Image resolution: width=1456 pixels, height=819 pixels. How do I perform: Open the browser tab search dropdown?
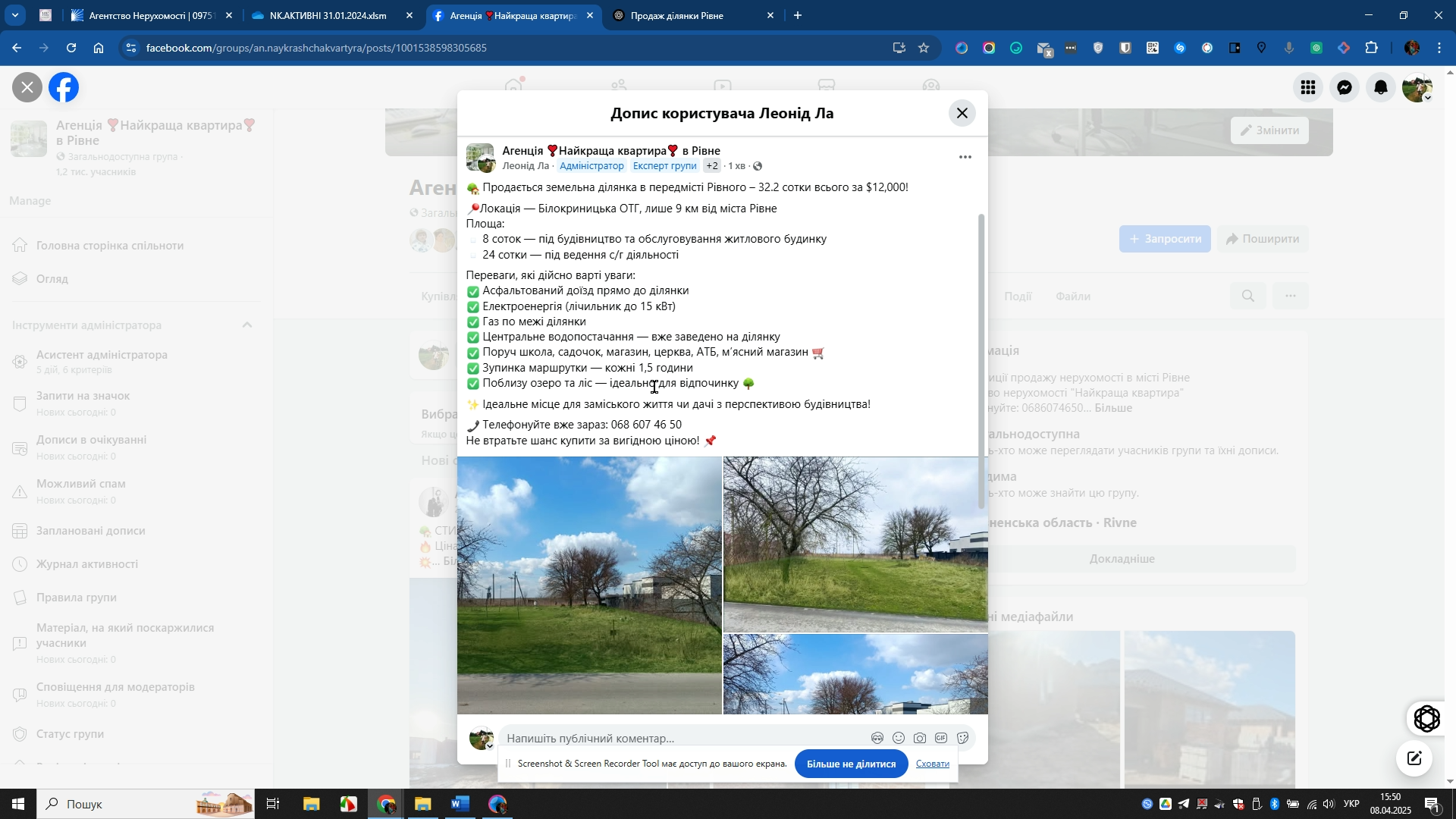tap(15, 15)
